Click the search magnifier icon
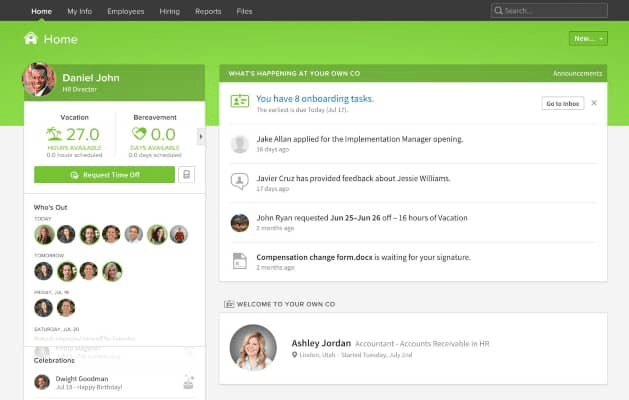The height and width of the screenshot is (400, 629). pyautogui.click(x=498, y=10)
